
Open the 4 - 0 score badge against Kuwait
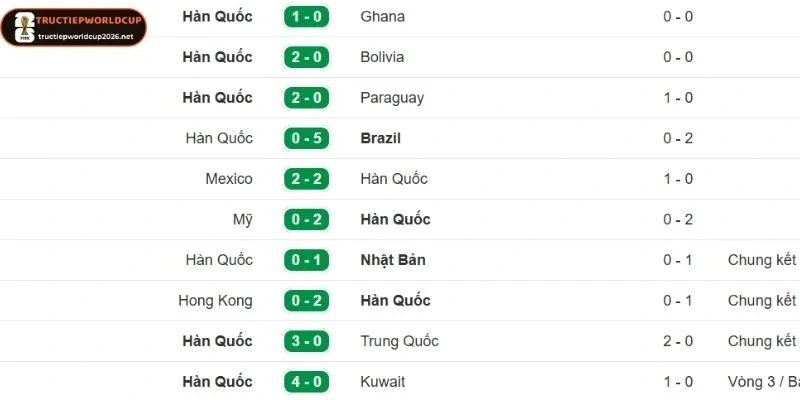pyautogui.click(x=307, y=382)
